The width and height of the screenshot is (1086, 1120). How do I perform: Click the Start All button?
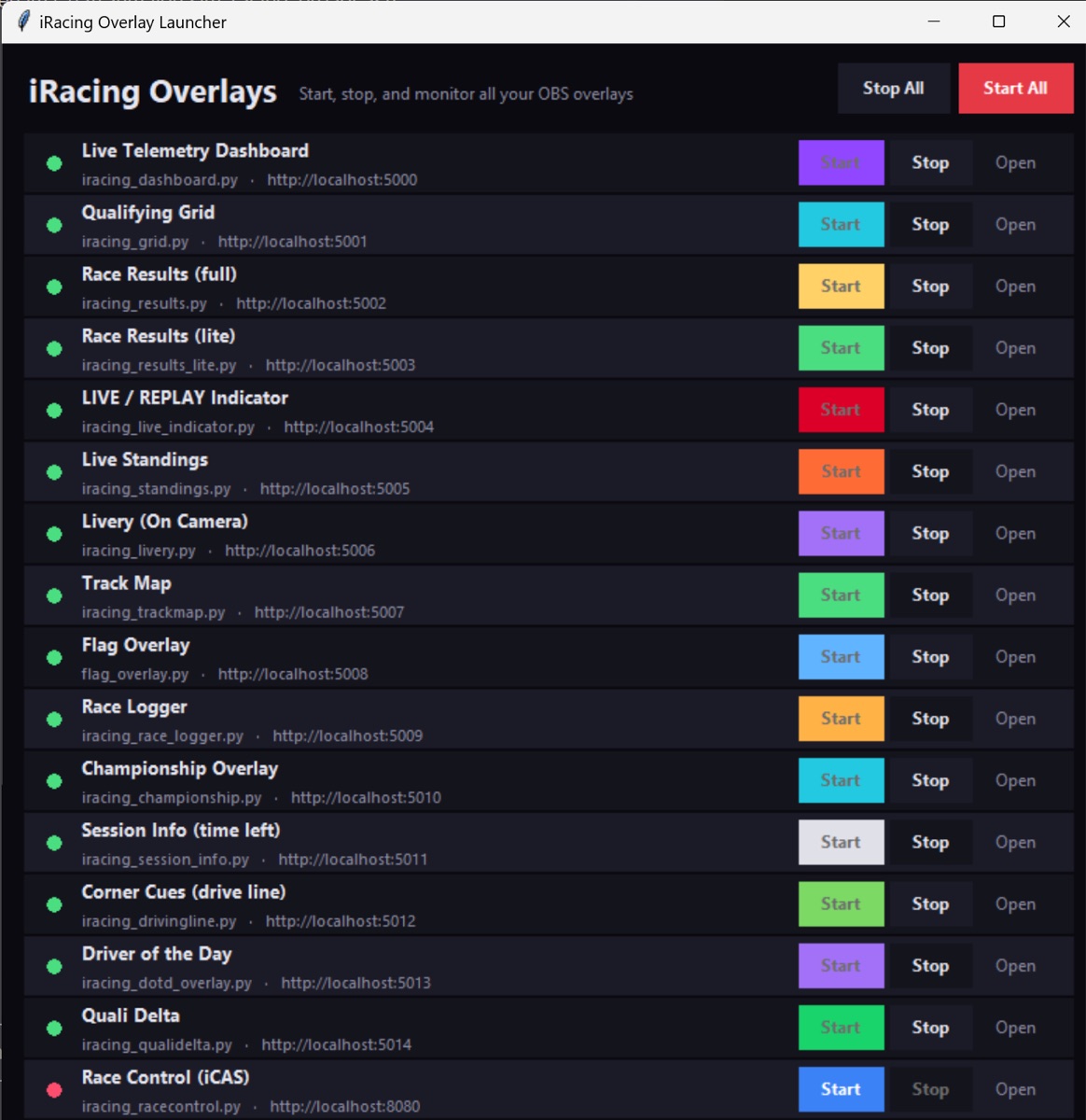coord(1015,89)
